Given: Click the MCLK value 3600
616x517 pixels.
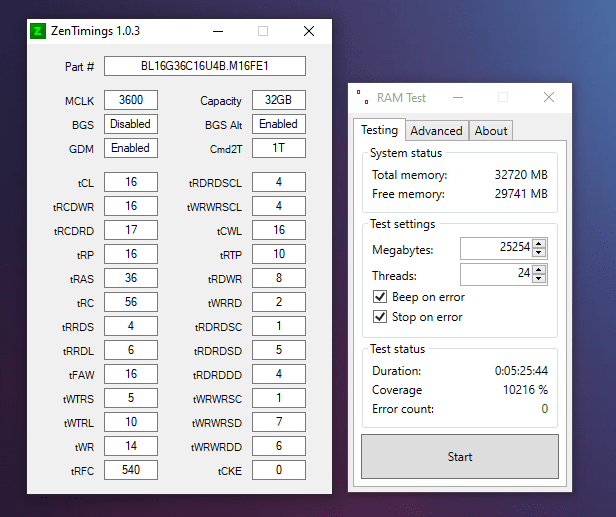Looking at the screenshot, I should pos(131,100).
